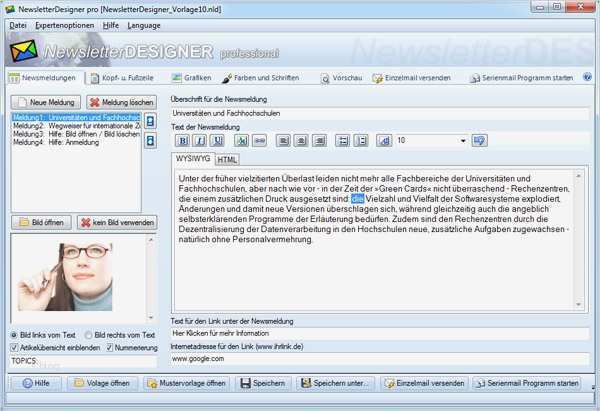The width and height of the screenshot is (600, 411).
Task: Click the Speichern button
Action: pos(263,383)
